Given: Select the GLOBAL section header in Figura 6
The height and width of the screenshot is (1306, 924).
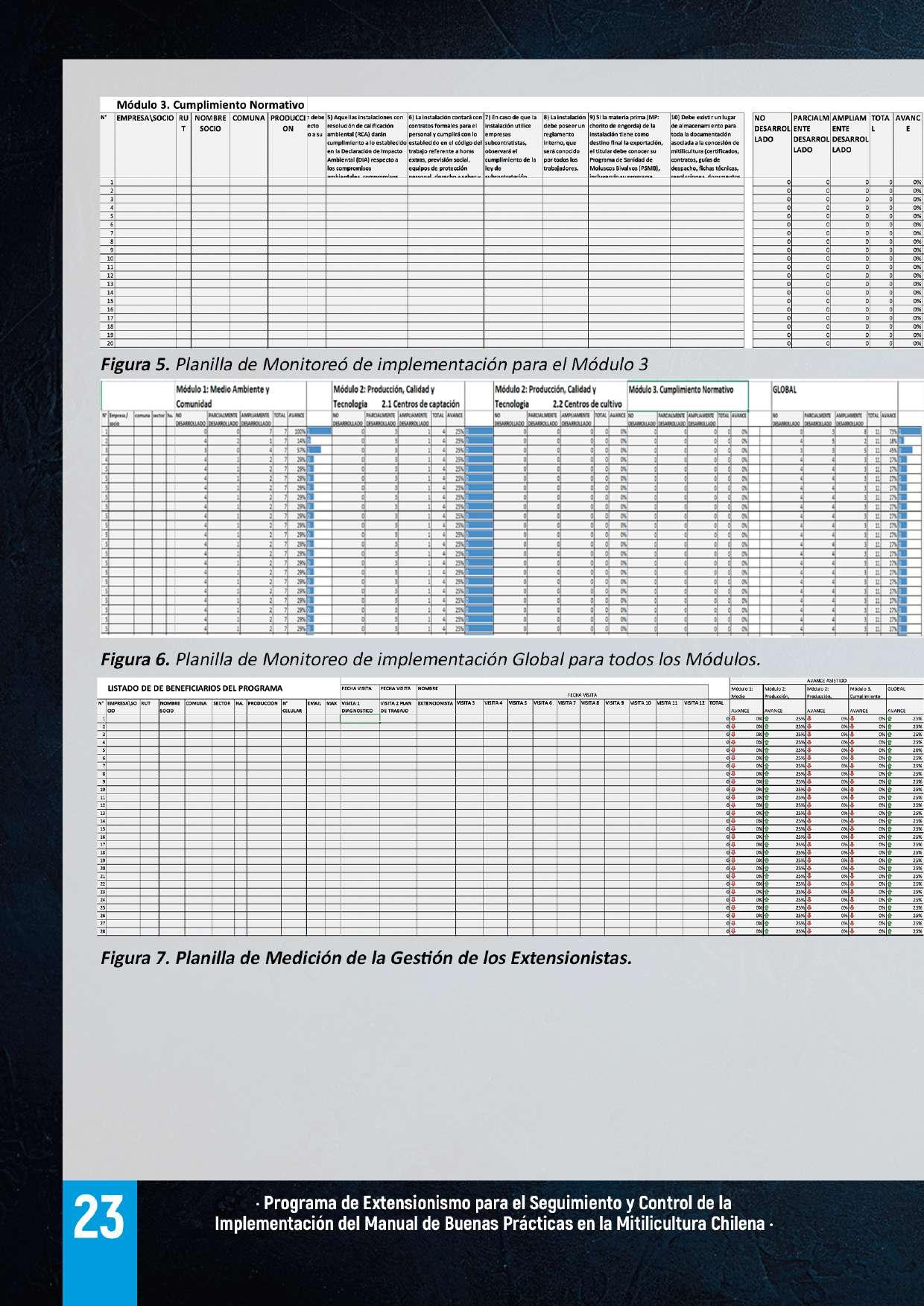Looking at the screenshot, I should (785, 390).
